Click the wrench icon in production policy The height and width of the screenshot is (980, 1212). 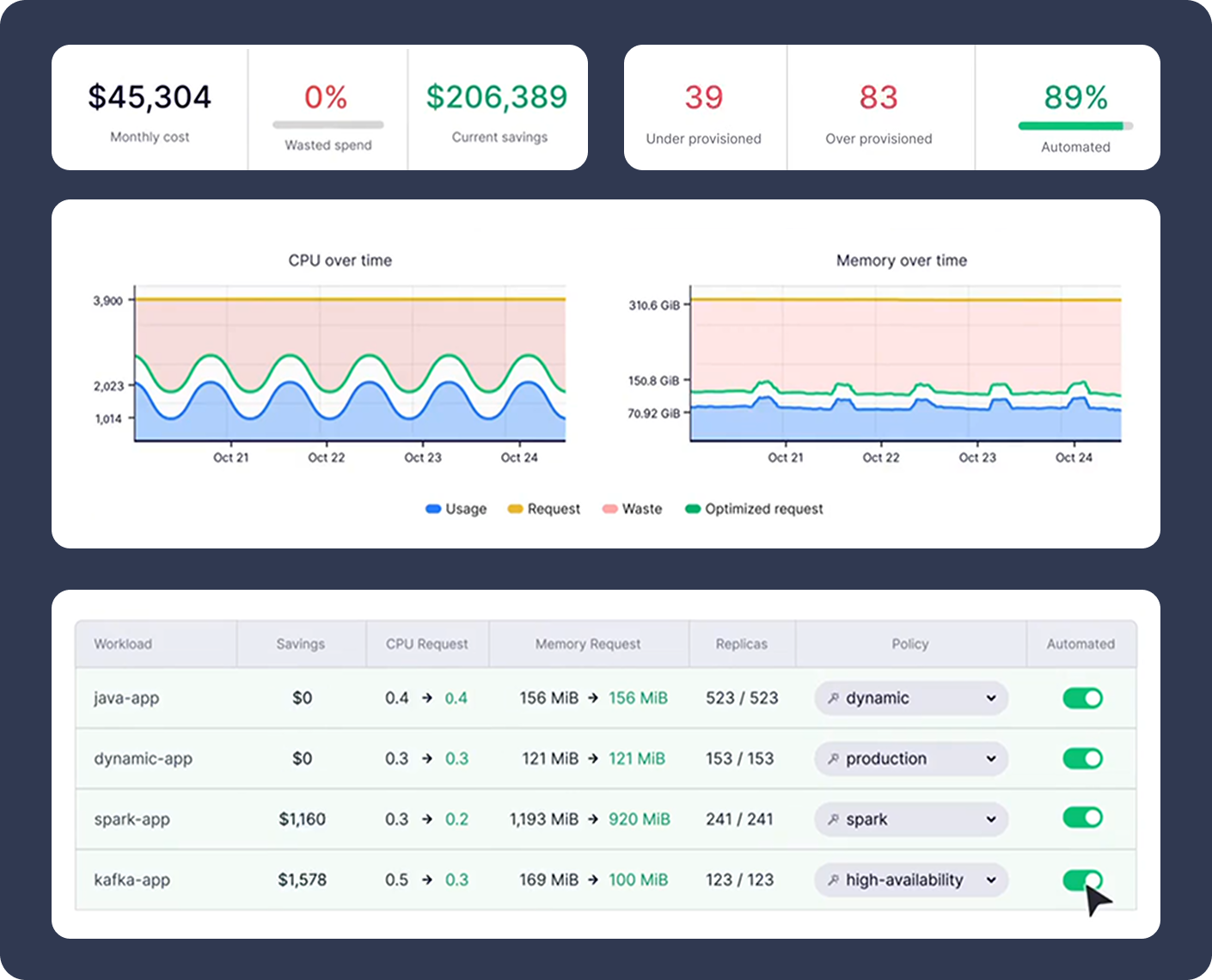833,759
